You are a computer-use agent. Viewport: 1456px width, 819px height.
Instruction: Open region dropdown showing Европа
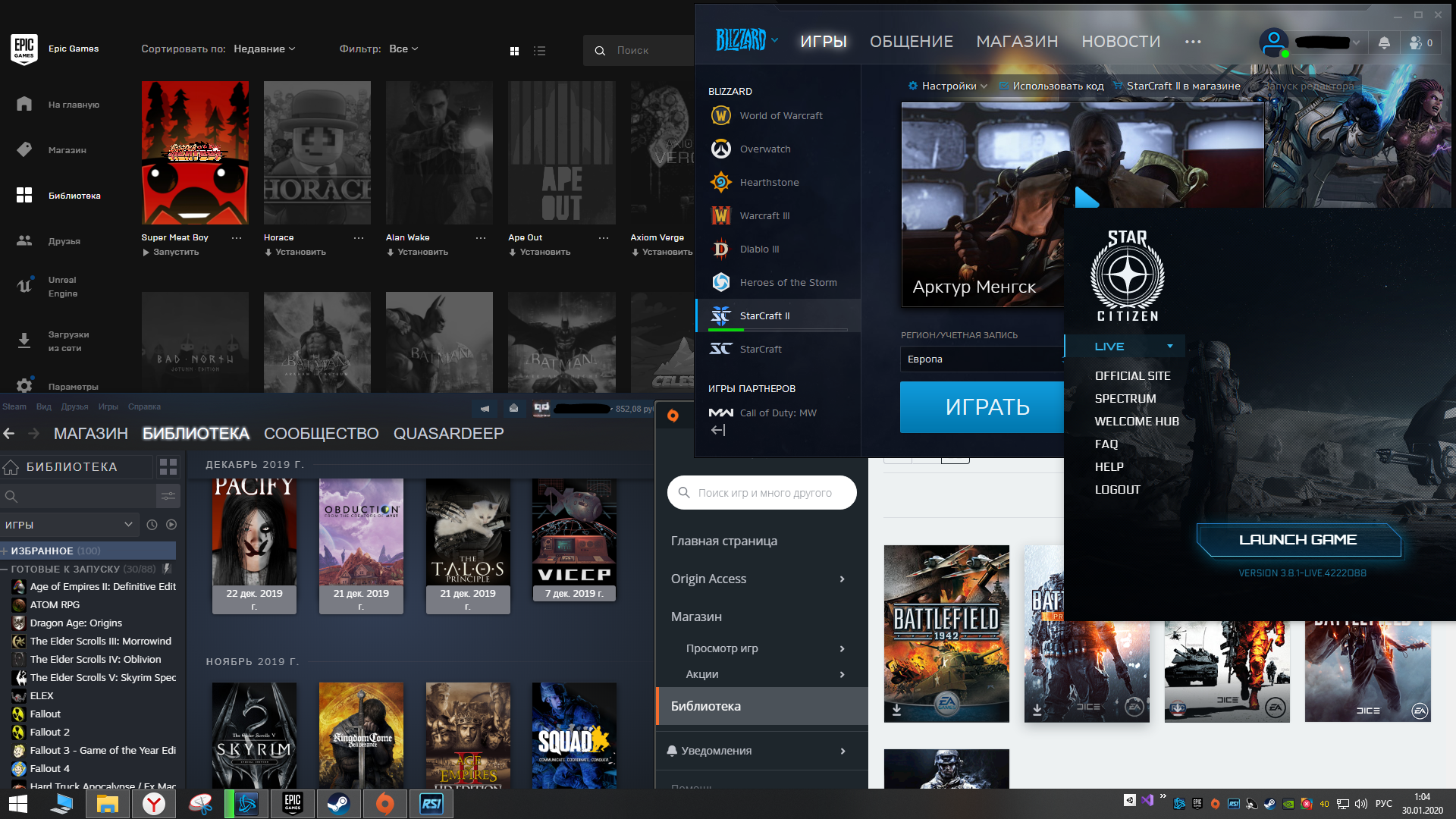click(982, 359)
